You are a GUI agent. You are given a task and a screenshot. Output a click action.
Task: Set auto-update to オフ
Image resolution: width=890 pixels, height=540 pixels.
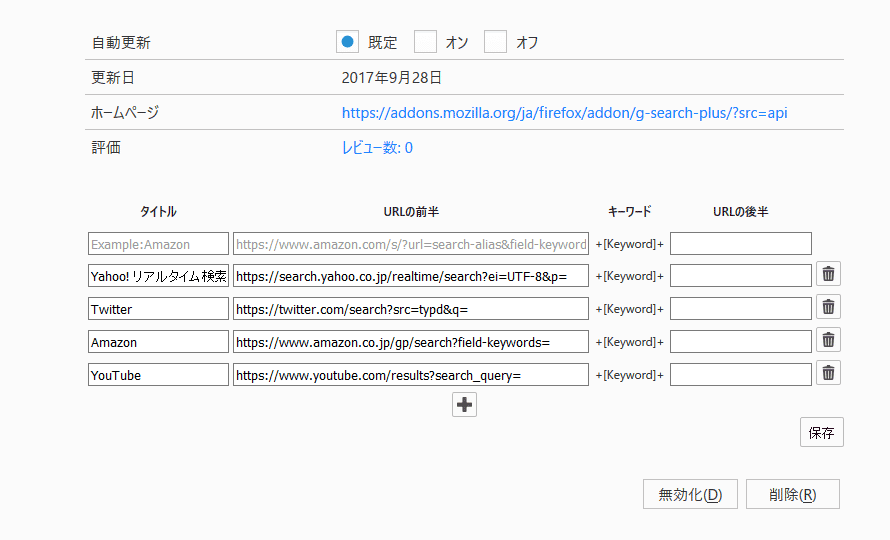click(x=495, y=42)
